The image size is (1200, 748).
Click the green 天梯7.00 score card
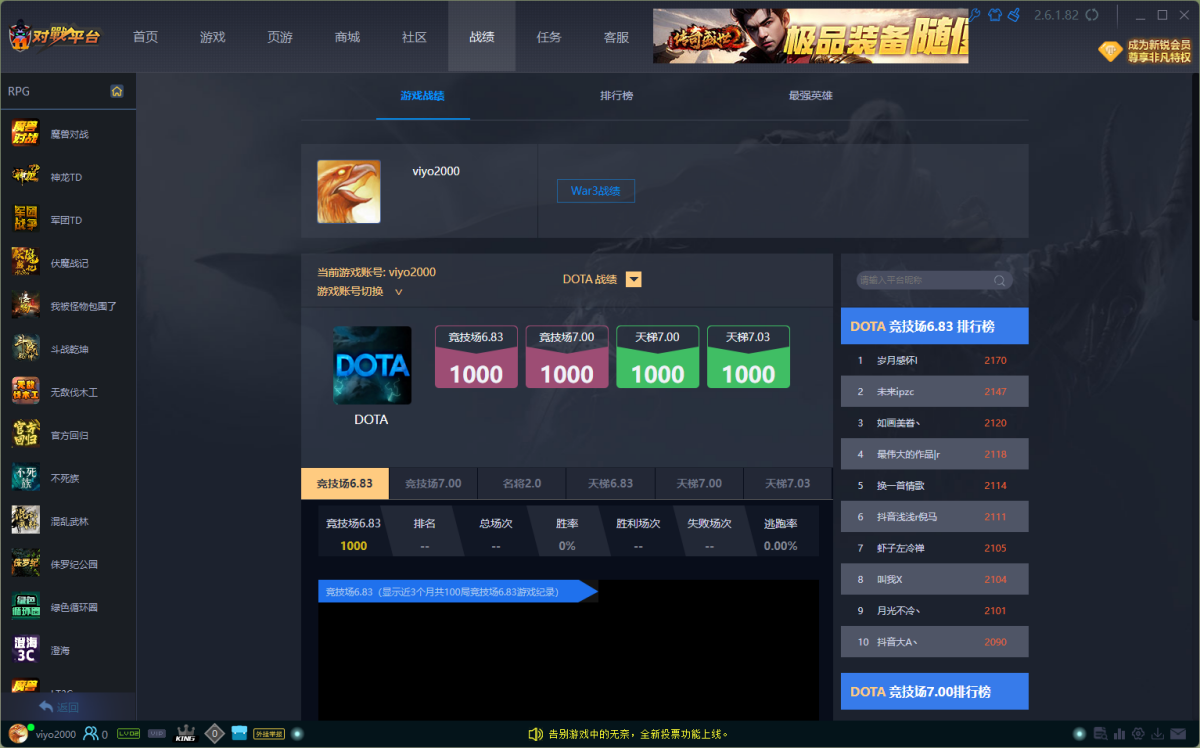tap(658, 357)
